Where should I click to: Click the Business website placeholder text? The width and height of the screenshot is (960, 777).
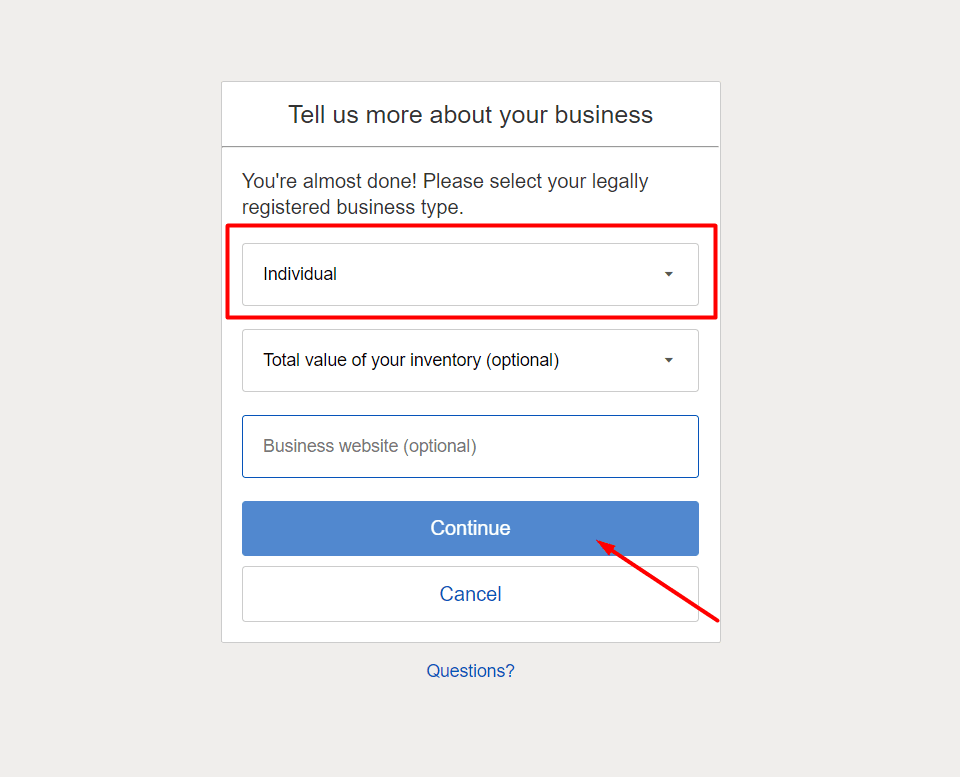click(370, 446)
